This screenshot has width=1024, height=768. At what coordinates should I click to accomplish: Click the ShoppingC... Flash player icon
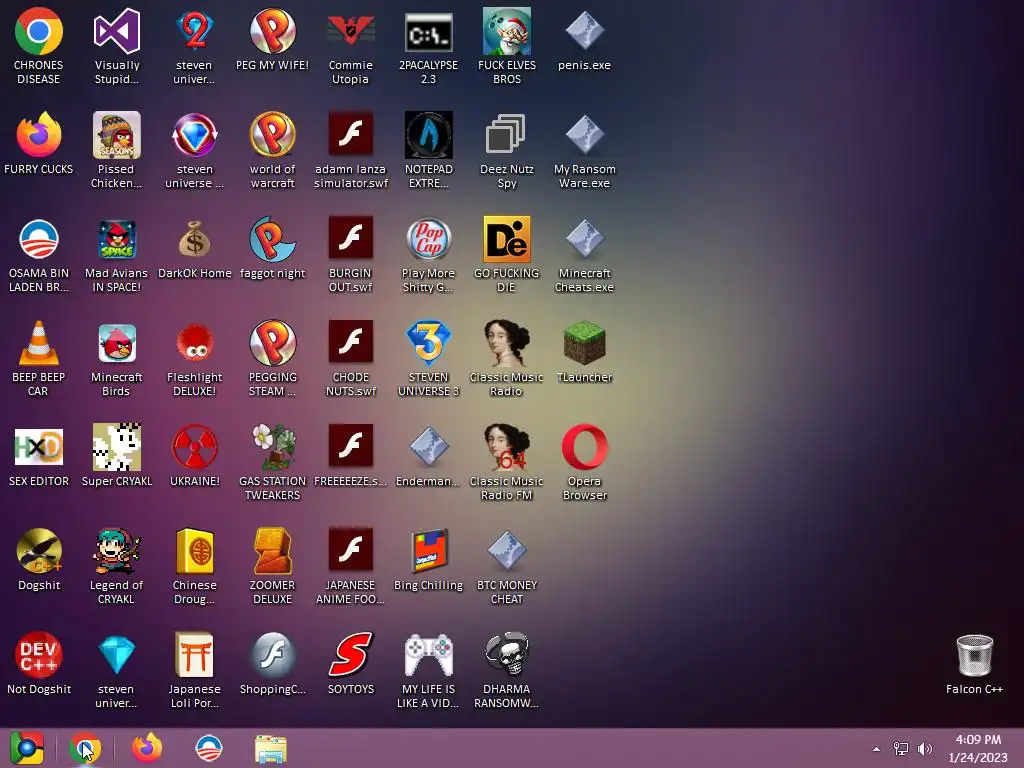click(x=272, y=654)
